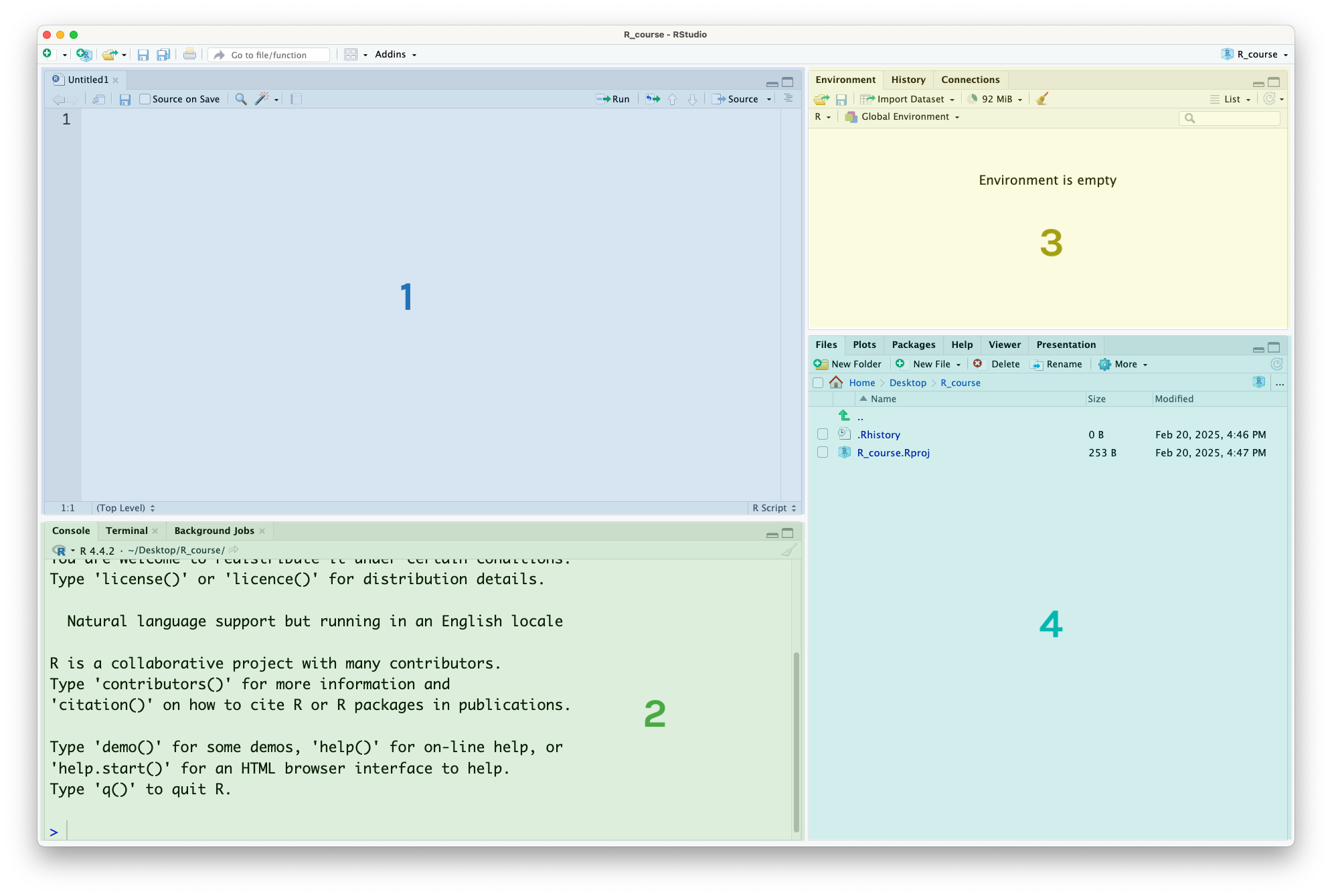1332x896 pixels.
Task: Open an existing file folder icon
Action: (x=109, y=55)
